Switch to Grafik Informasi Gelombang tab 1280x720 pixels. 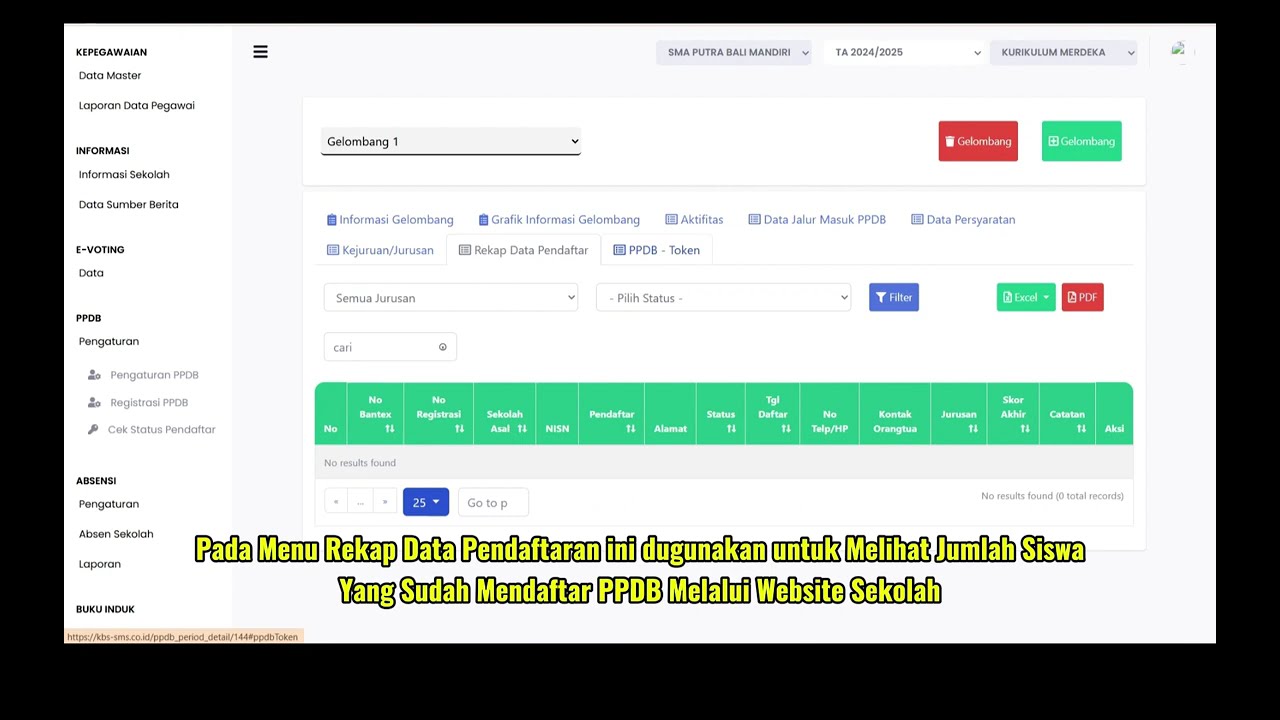[x=559, y=219]
